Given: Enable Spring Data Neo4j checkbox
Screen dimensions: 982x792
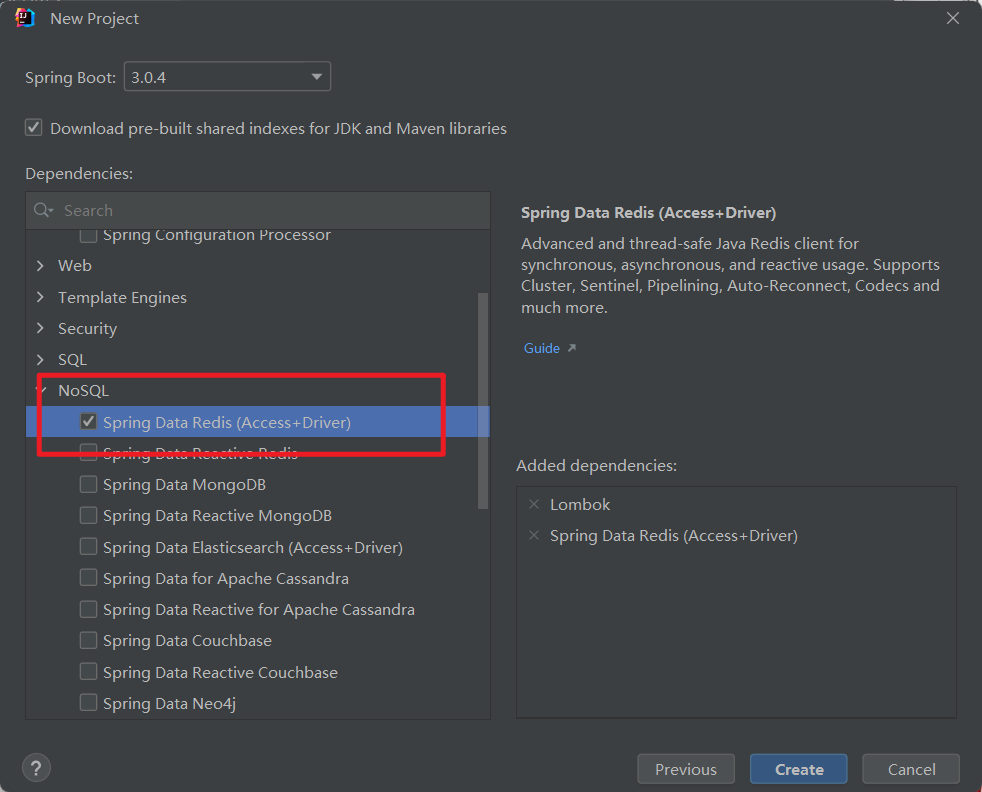Looking at the screenshot, I should [88, 702].
